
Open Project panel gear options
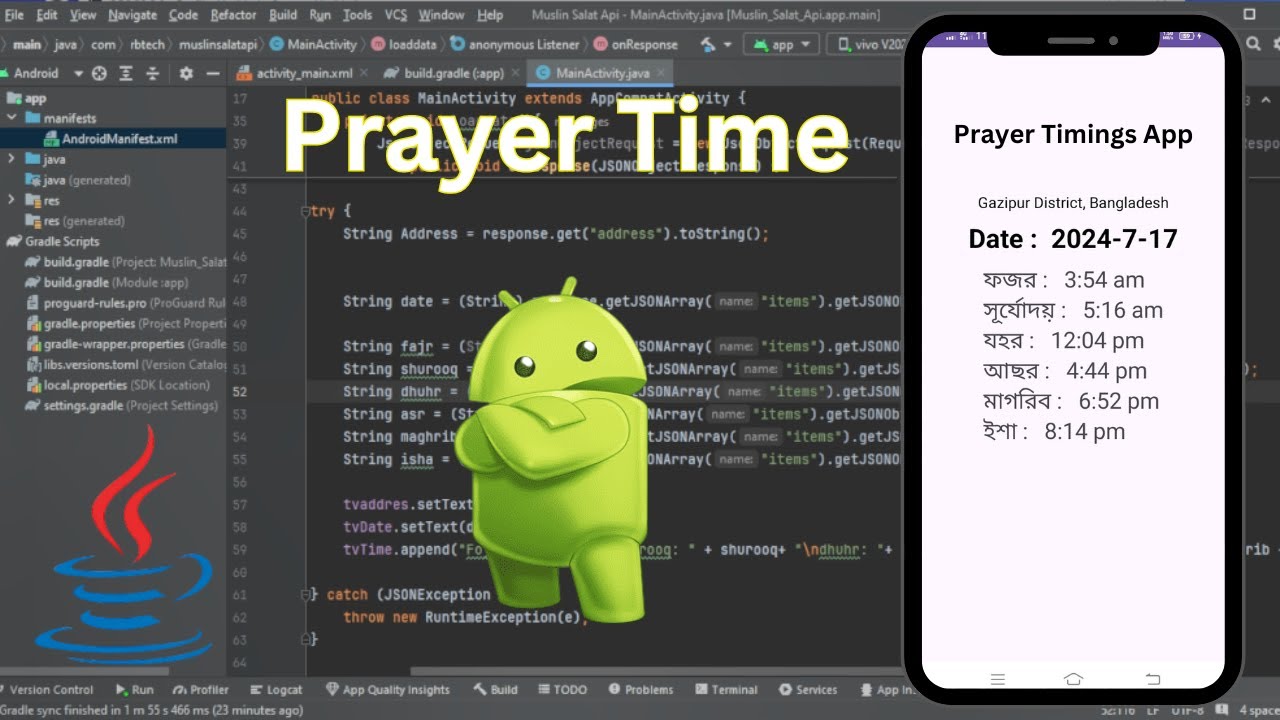pos(185,73)
